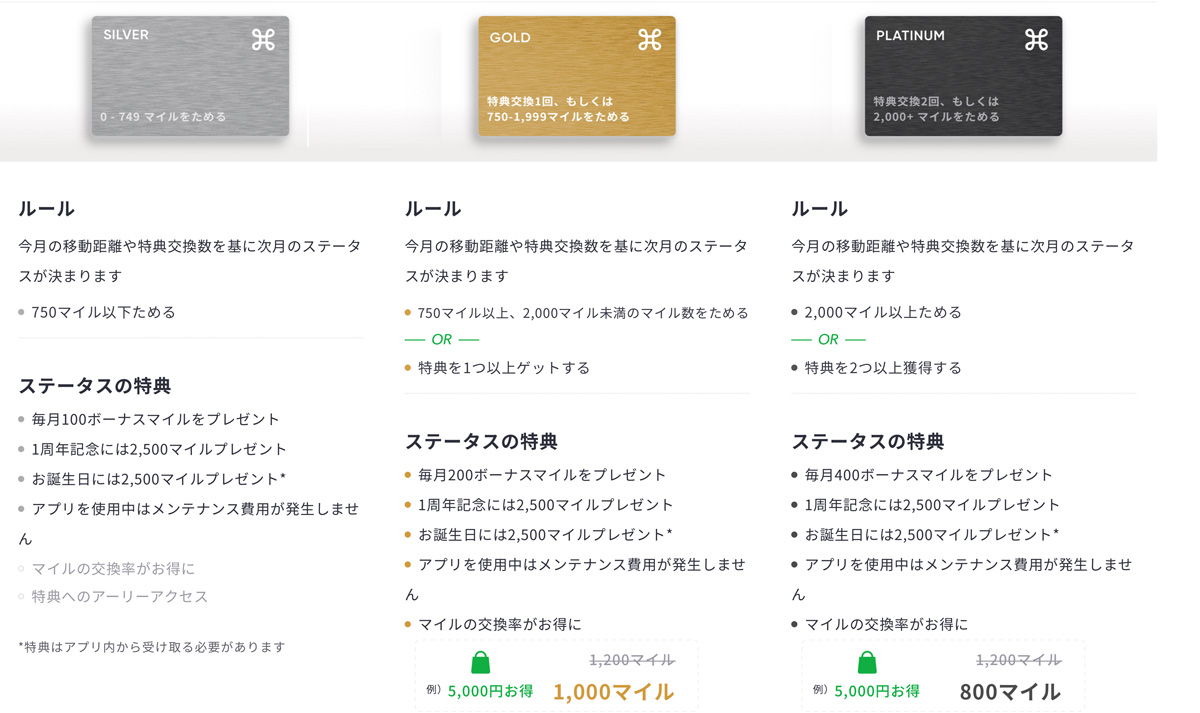Click the logo icon on the SILVER card

pyautogui.click(x=263, y=40)
